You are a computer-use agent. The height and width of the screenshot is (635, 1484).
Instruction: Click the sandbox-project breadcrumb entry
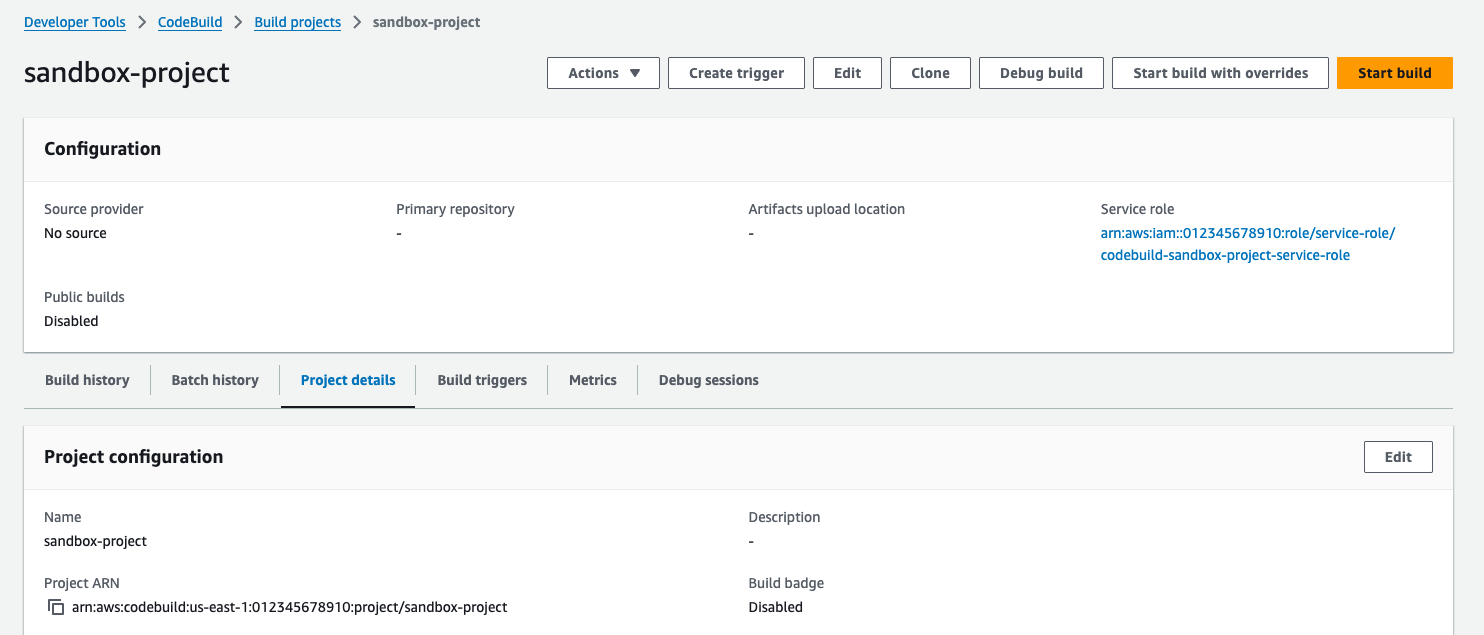pyautogui.click(x=426, y=21)
